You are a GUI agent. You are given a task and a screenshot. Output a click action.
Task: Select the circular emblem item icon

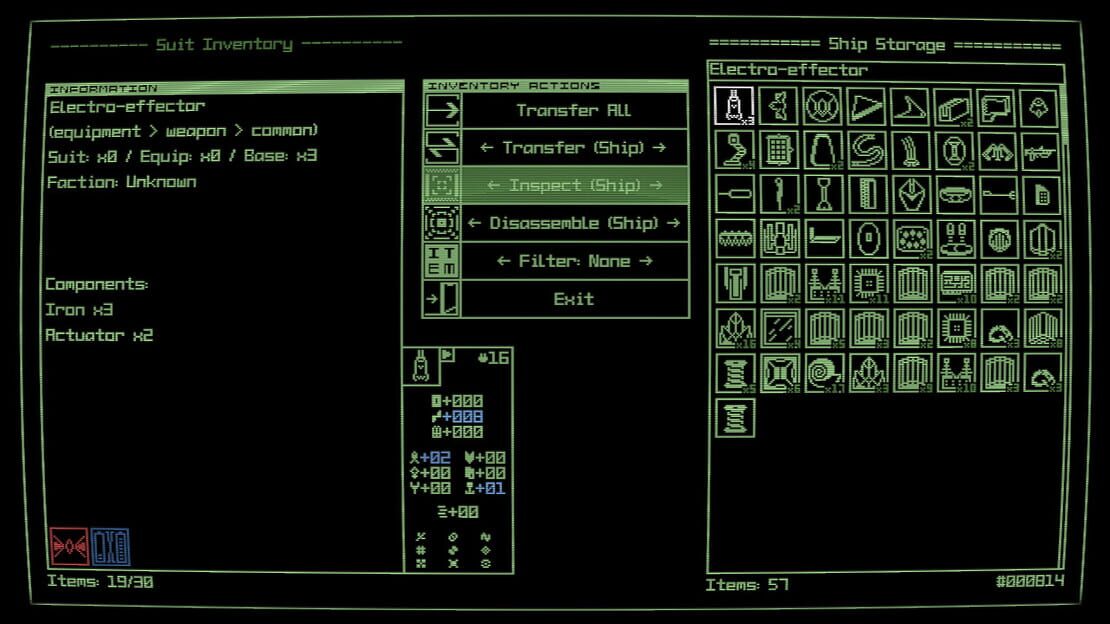tap(823, 106)
